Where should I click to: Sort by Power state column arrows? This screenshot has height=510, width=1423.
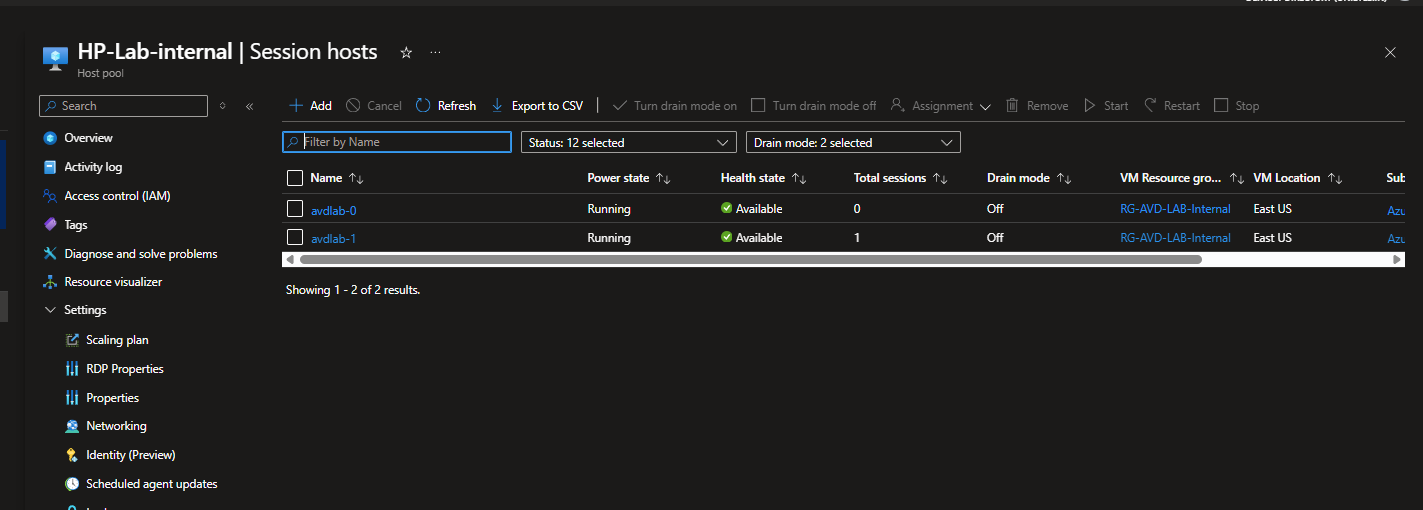tap(663, 178)
